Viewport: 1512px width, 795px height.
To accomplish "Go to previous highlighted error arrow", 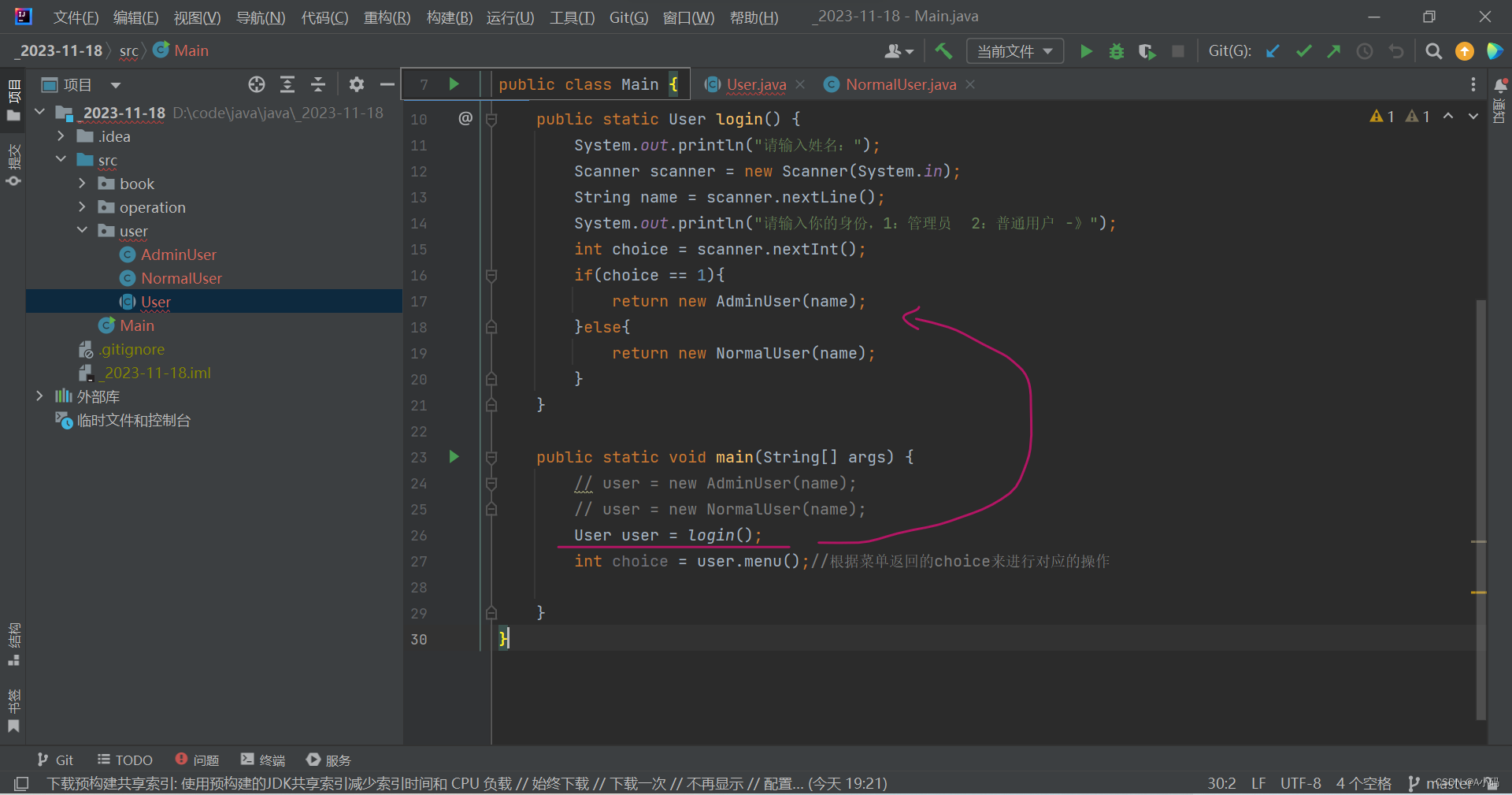I will (1448, 117).
